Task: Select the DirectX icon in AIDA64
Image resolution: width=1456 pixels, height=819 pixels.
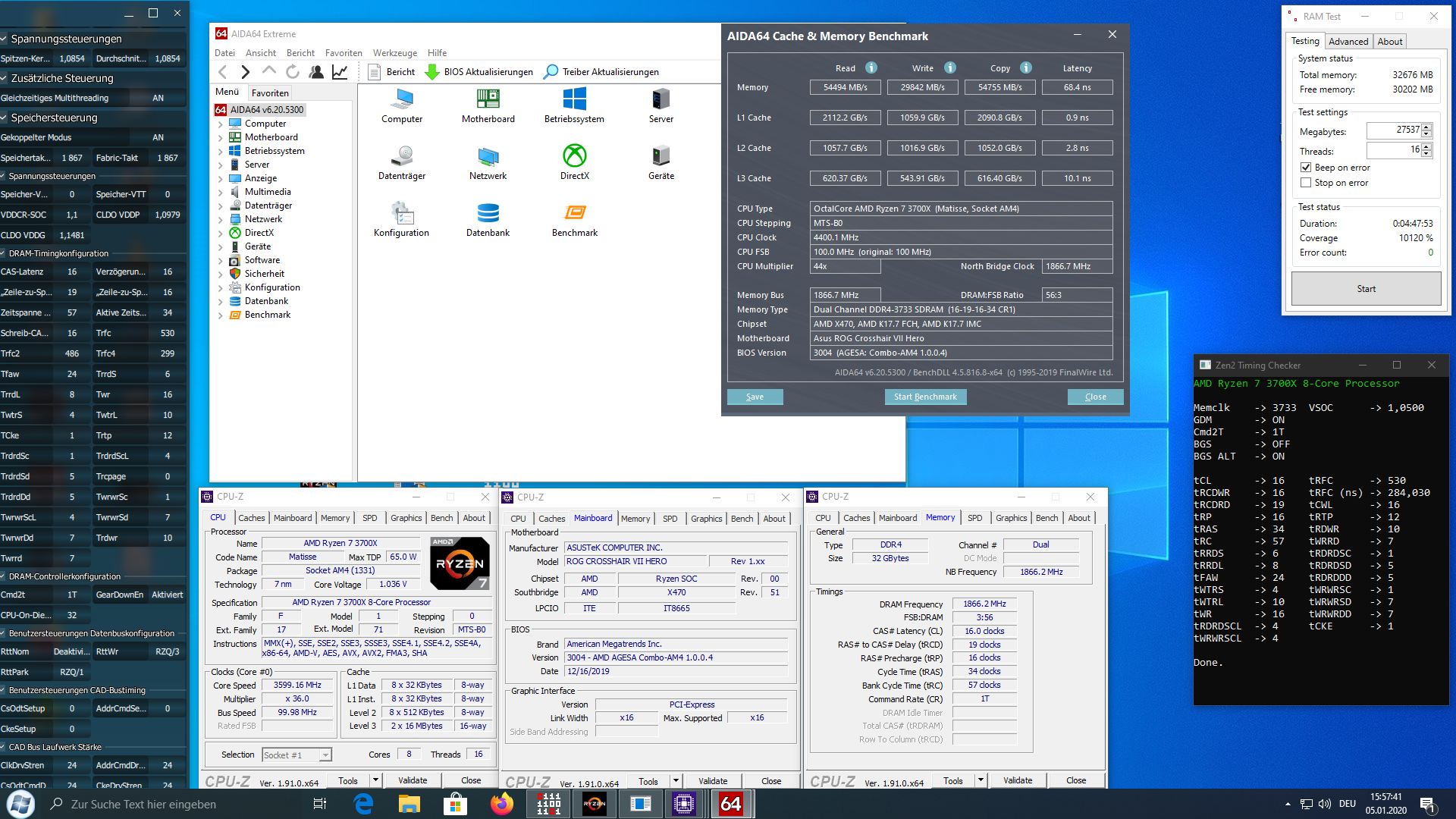Action: 574,162
